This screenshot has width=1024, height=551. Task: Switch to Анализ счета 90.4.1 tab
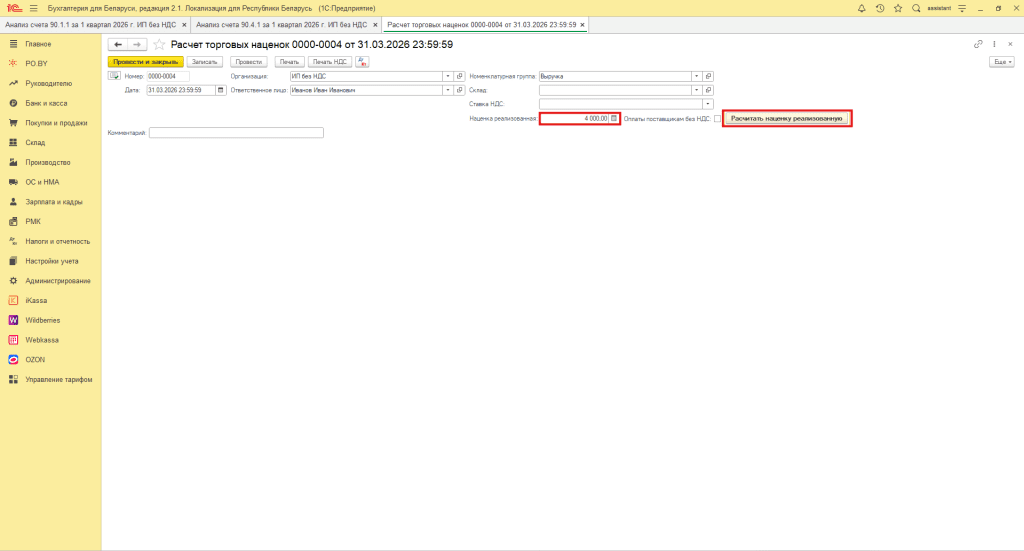(x=281, y=24)
